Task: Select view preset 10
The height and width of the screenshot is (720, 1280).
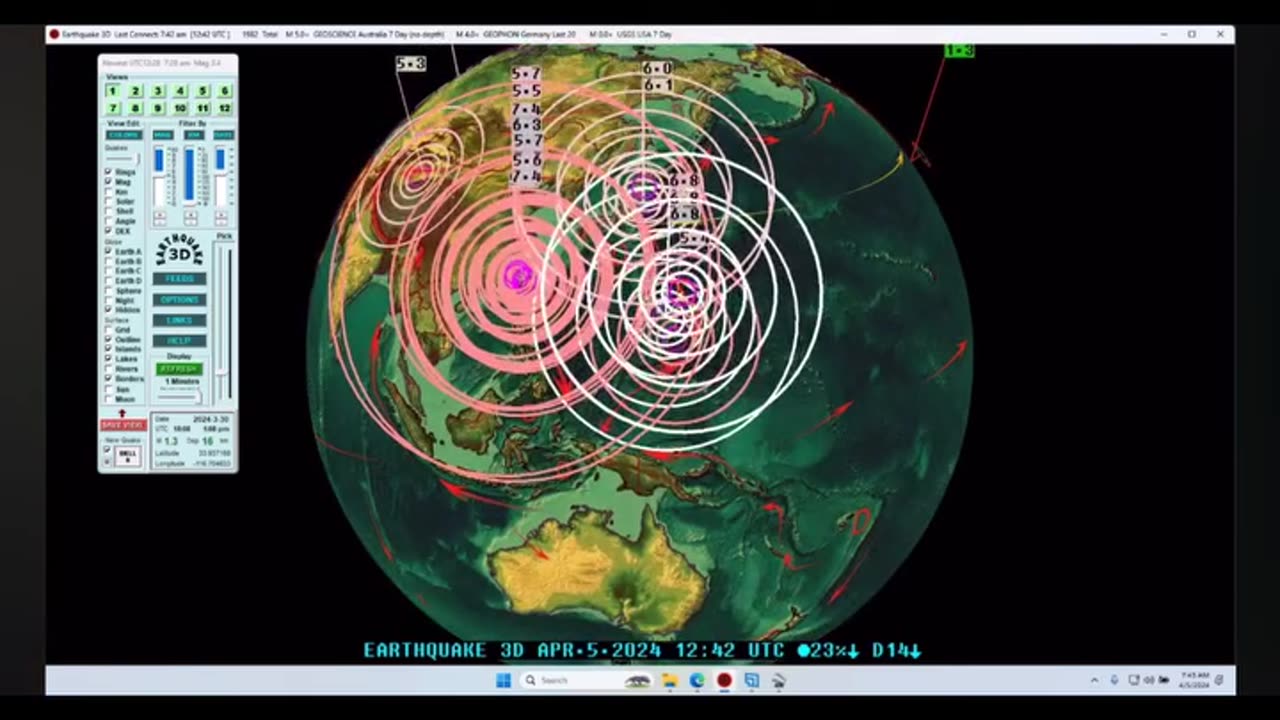Action: point(180,108)
